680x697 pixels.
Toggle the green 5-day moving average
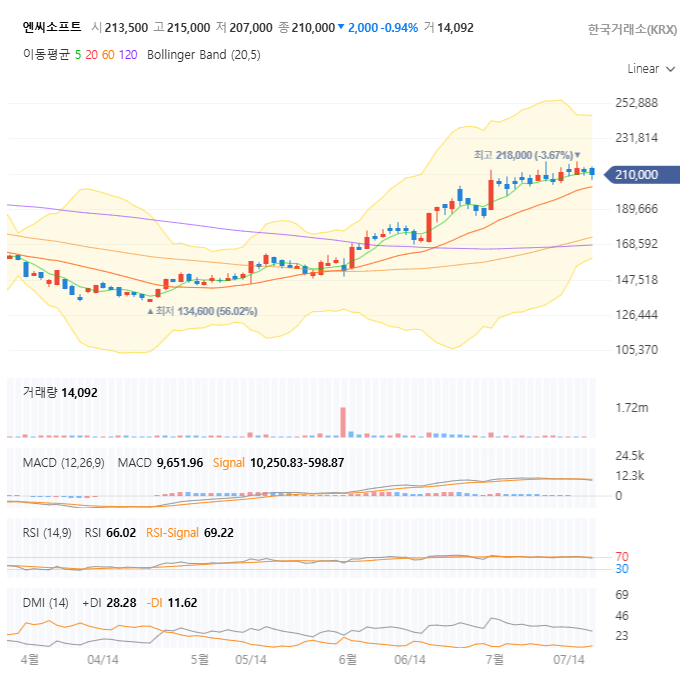tap(78, 55)
